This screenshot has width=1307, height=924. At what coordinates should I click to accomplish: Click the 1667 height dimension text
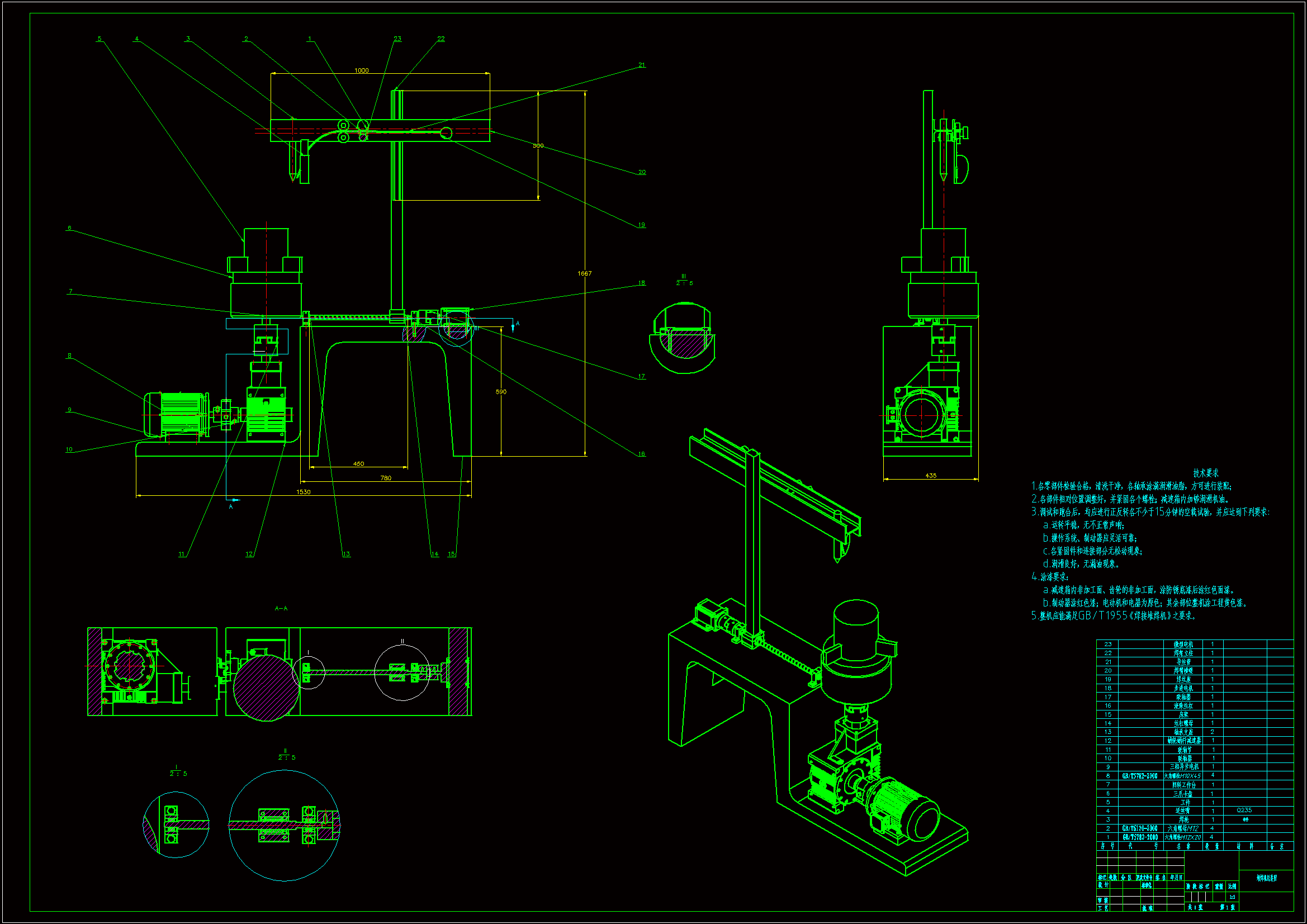point(584,273)
